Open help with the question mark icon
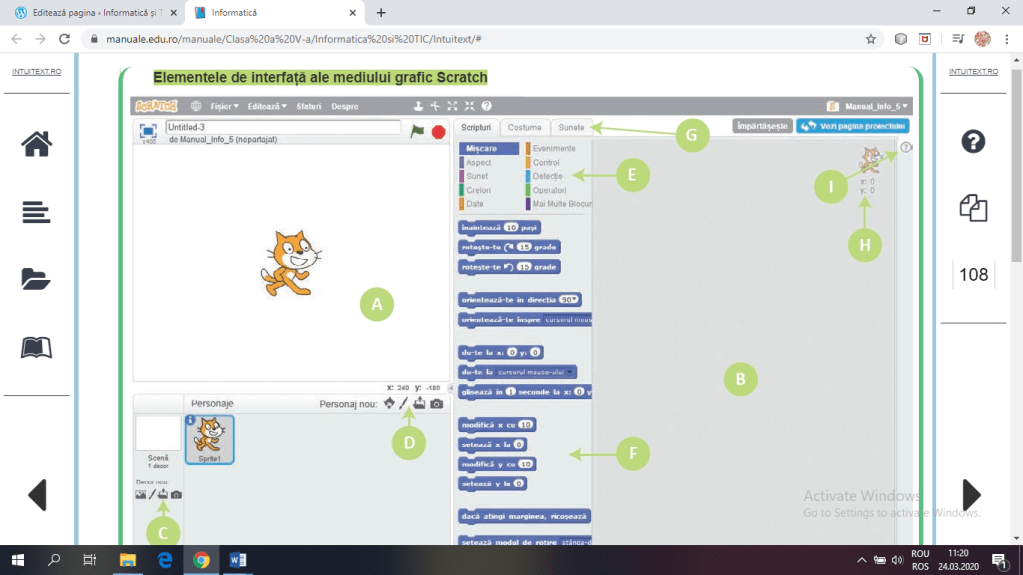This screenshot has height=575, width=1023. [973, 141]
